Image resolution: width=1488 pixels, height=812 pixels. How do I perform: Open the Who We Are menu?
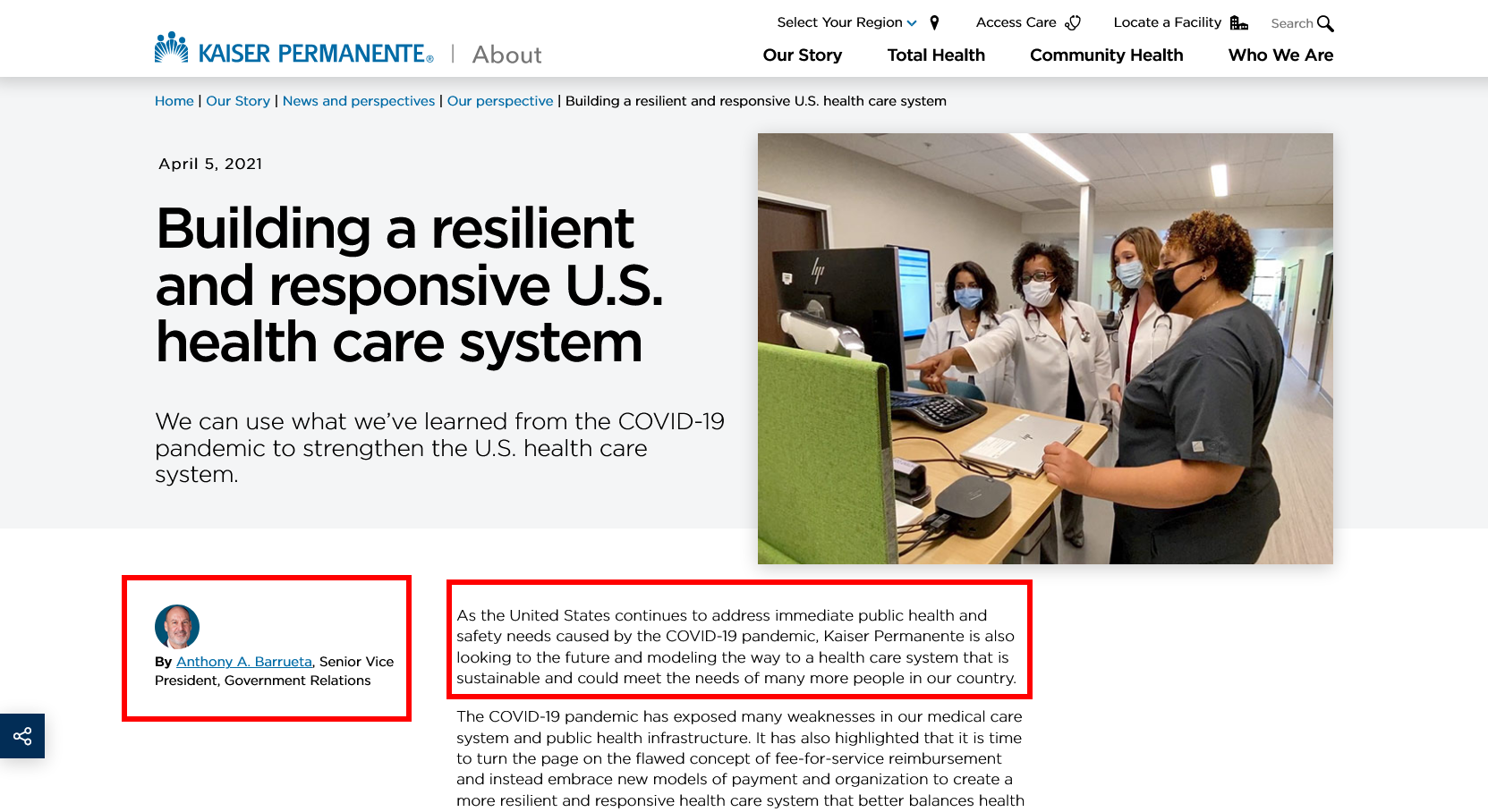(x=1280, y=55)
